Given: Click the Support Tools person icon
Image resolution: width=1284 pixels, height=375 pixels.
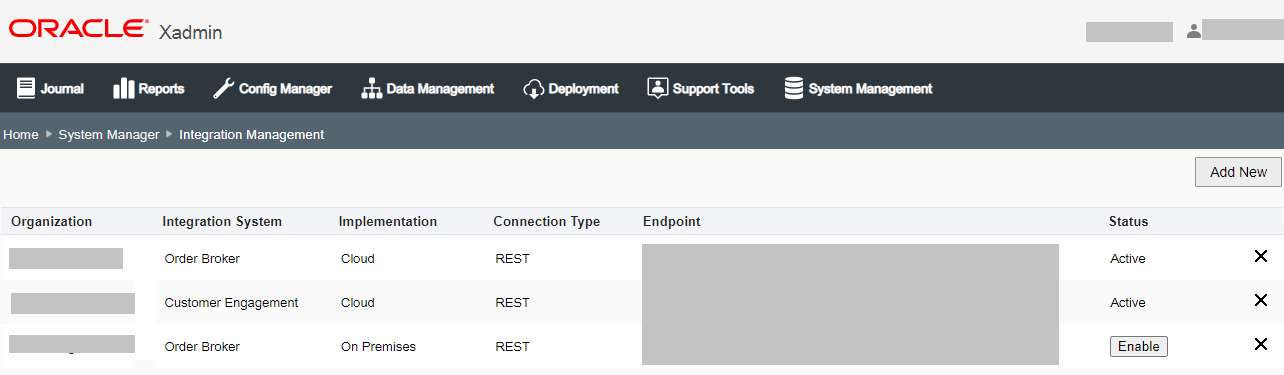Looking at the screenshot, I should (657, 88).
